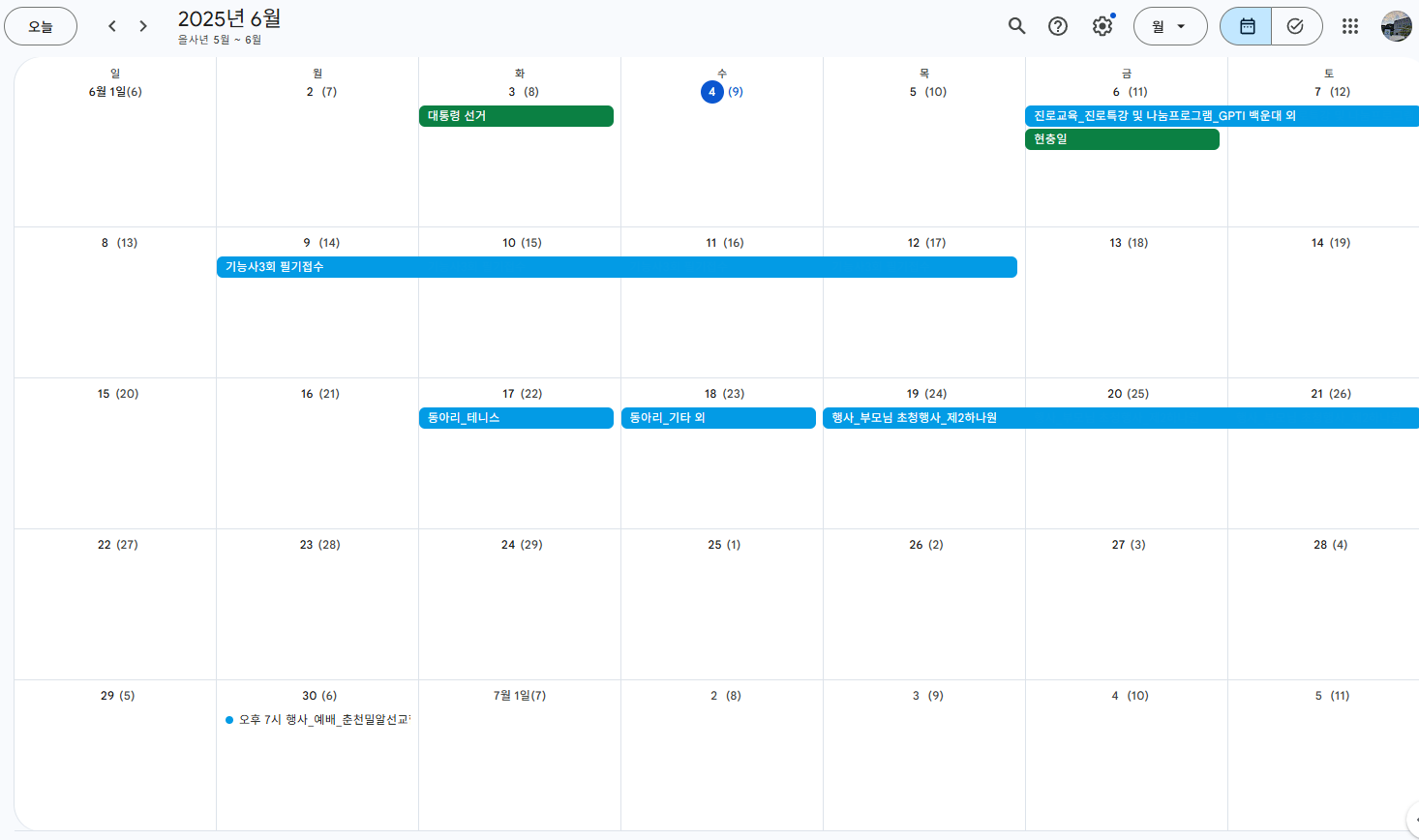
Task: Open the 기능사3회 필기접수 event bar
Action: coord(617,267)
